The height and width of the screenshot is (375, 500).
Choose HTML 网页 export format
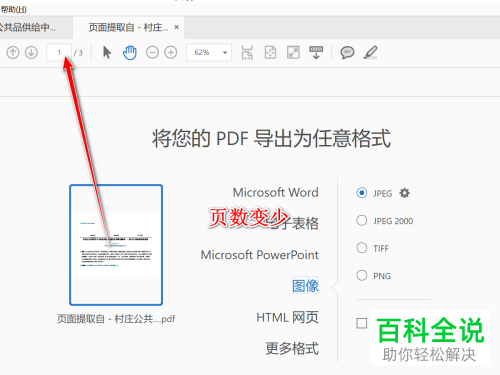click(287, 317)
